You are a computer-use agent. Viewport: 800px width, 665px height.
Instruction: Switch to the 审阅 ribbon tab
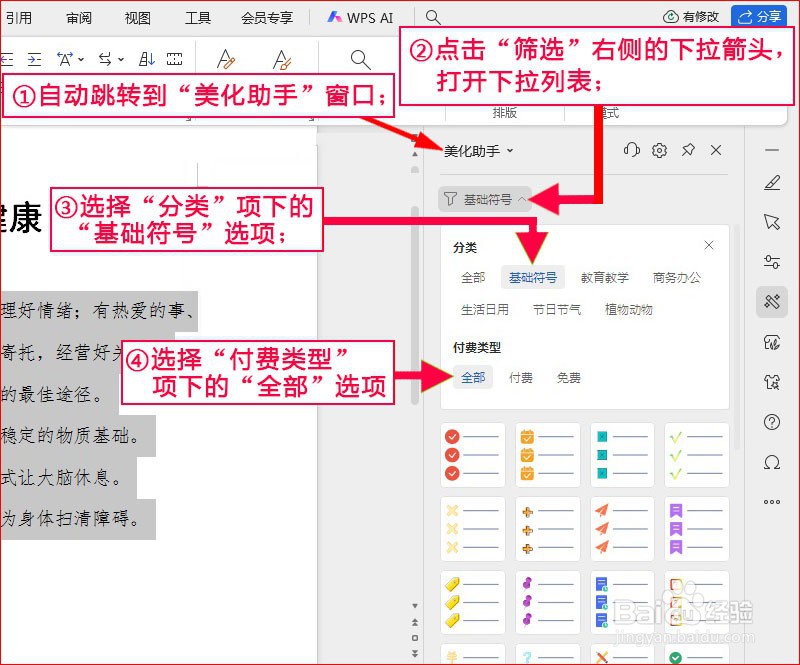[79, 17]
